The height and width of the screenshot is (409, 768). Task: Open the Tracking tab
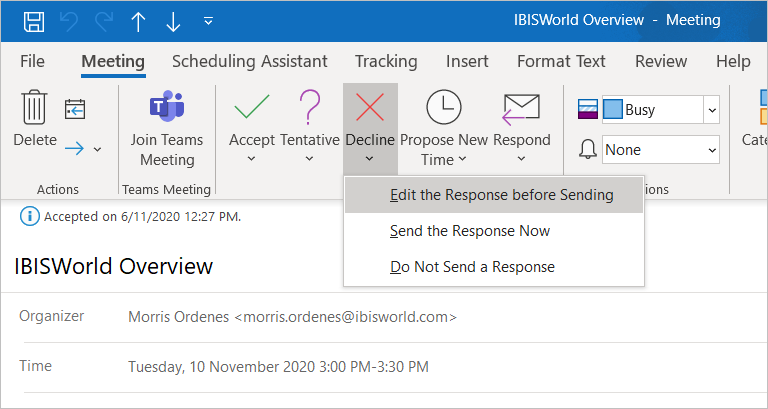pyautogui.click(x=386, y=61)
